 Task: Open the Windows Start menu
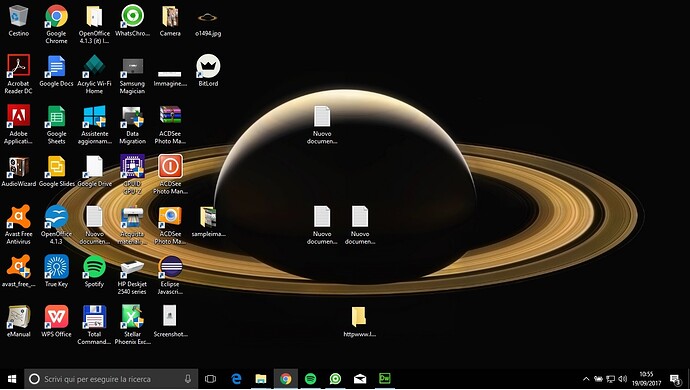(12, 379)
